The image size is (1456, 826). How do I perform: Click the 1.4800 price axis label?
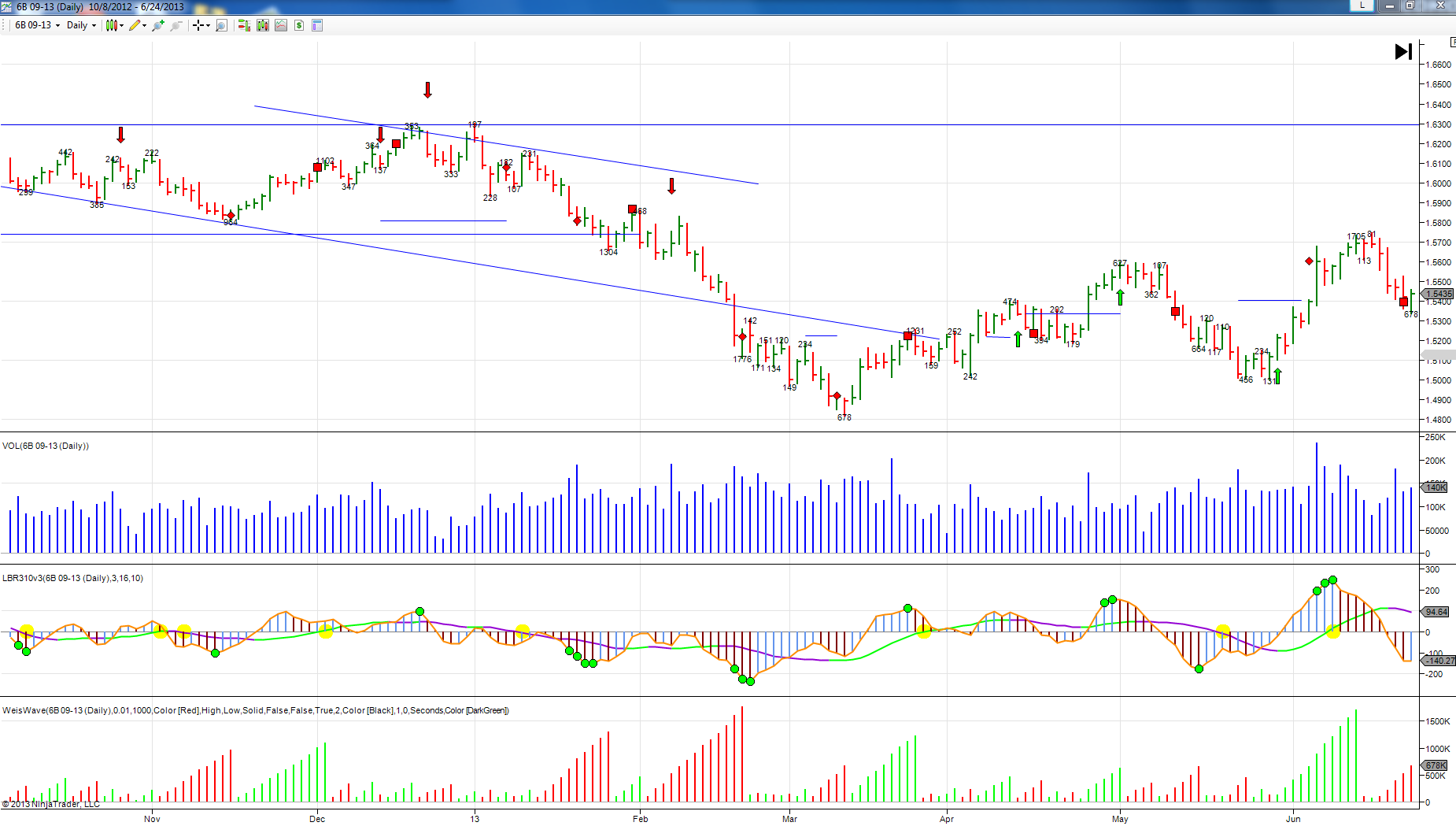pyautogui.click(x=1439, y=420)
